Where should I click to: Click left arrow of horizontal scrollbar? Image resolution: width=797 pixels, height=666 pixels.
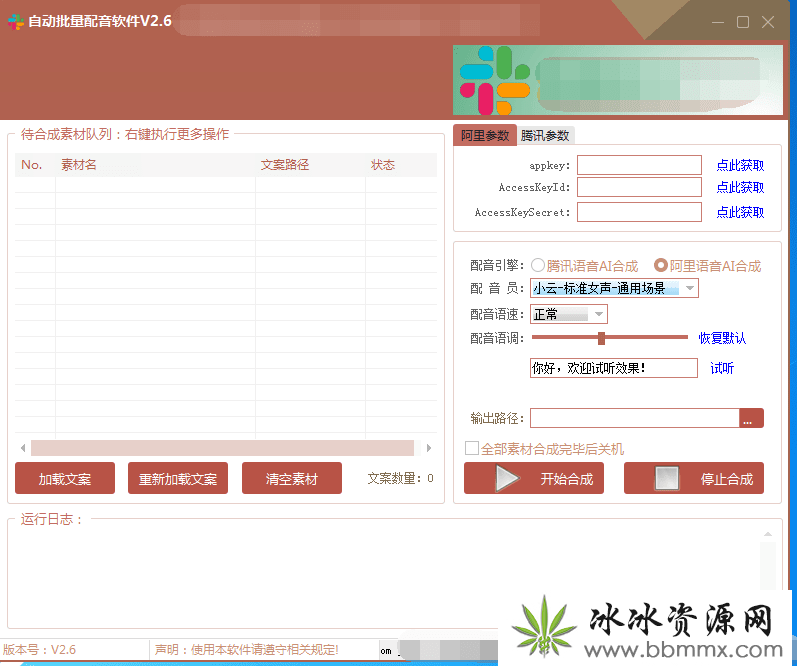[x=23, y=448]
